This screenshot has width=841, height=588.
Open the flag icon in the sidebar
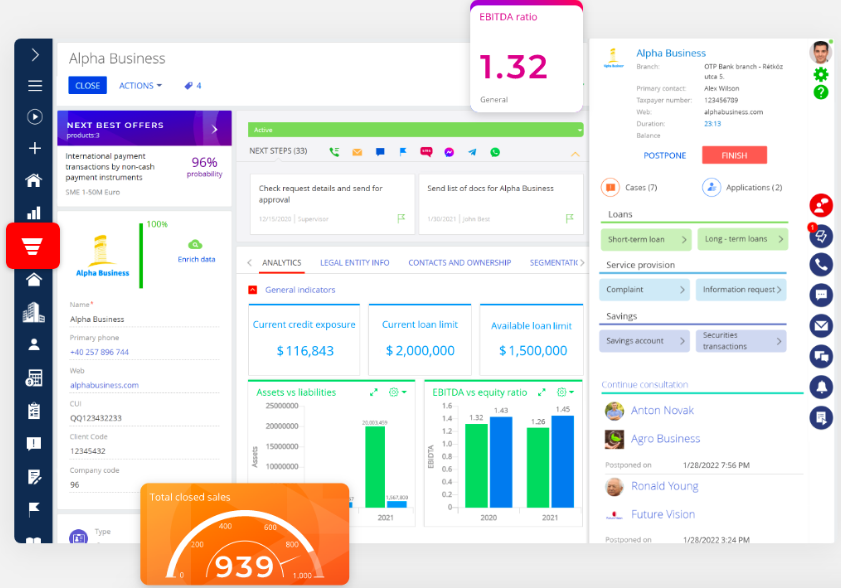[x=34, y=509]
